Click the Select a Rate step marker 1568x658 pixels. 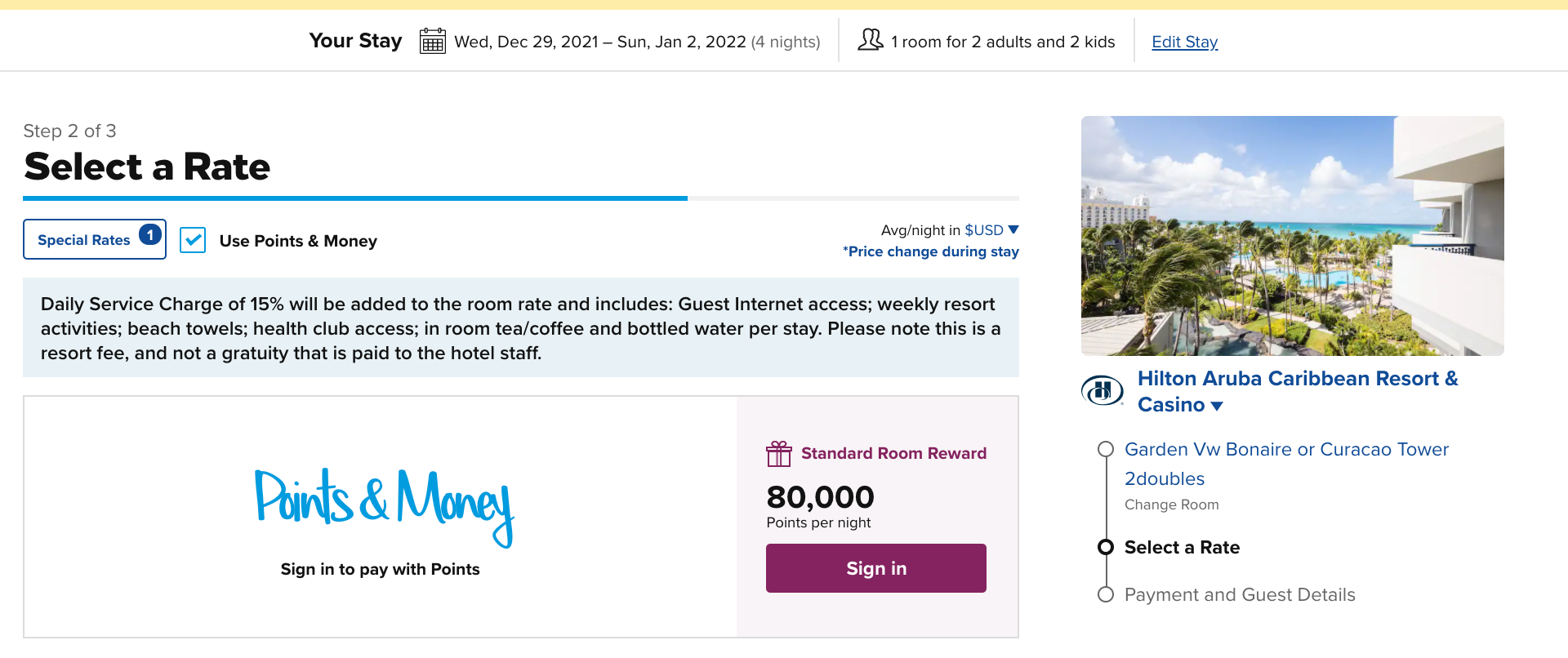point(1106,547)
